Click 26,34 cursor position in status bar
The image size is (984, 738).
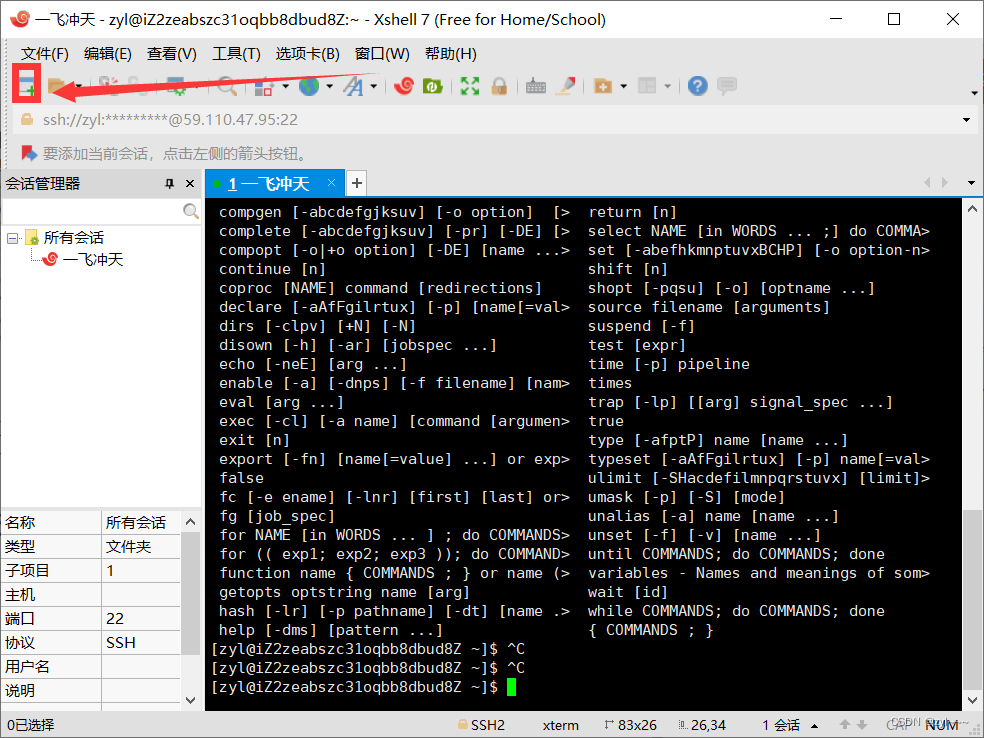click(708, 725)
